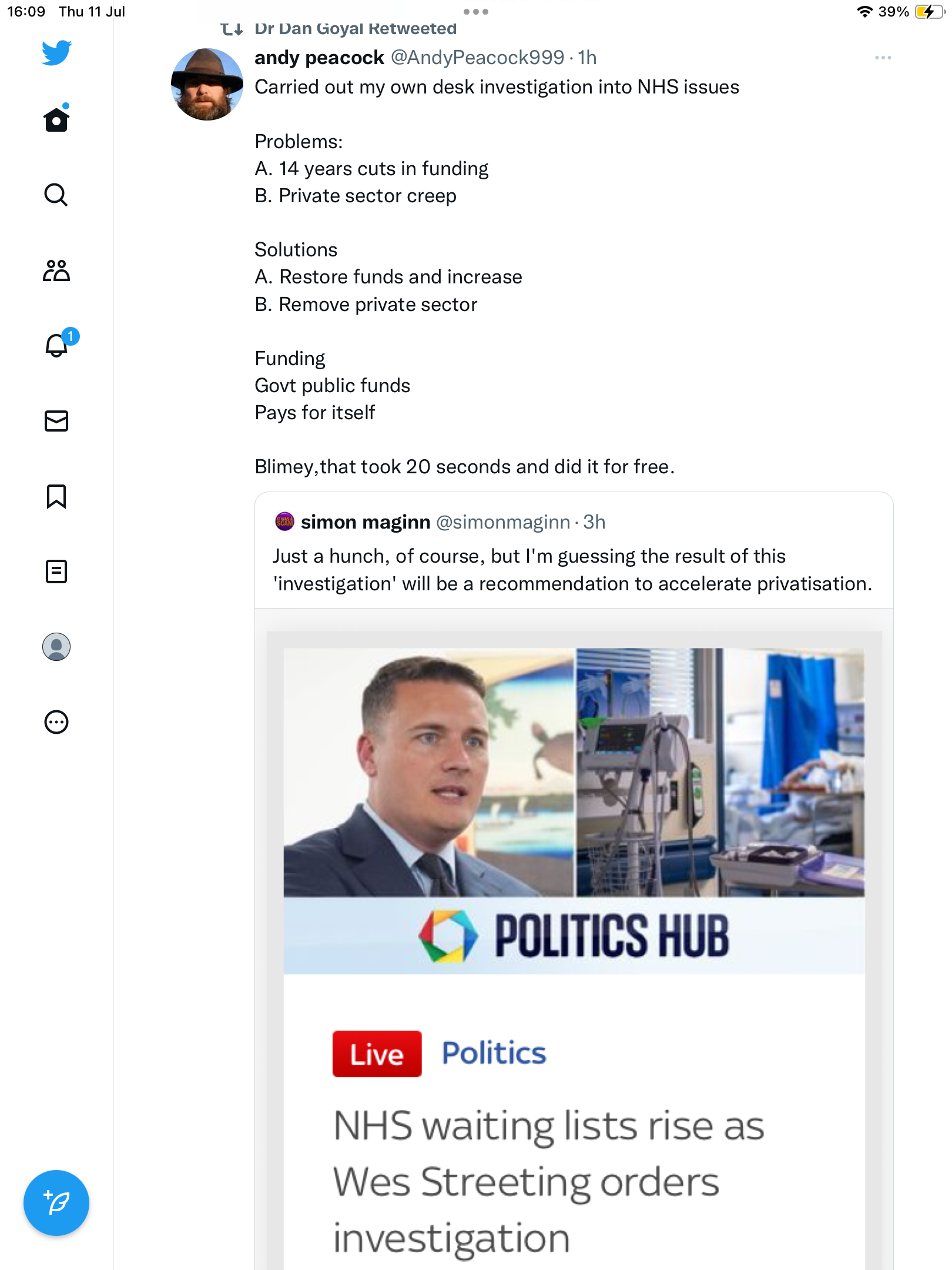Open the Search magnifier icon
The width and height of the screenshot is (952, 1270).
pyautogui.click(x=56, y=195)
